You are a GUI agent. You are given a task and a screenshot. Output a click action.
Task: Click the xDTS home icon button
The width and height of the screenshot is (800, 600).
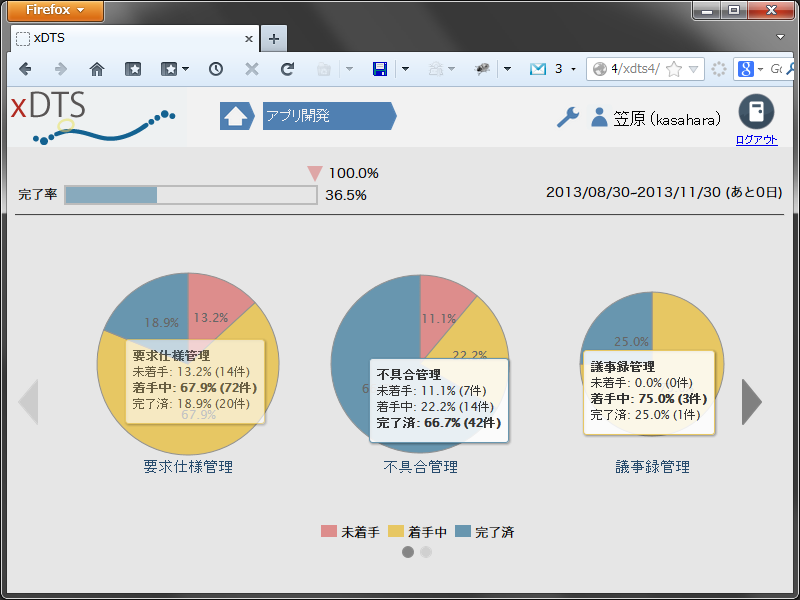point(237,116)
